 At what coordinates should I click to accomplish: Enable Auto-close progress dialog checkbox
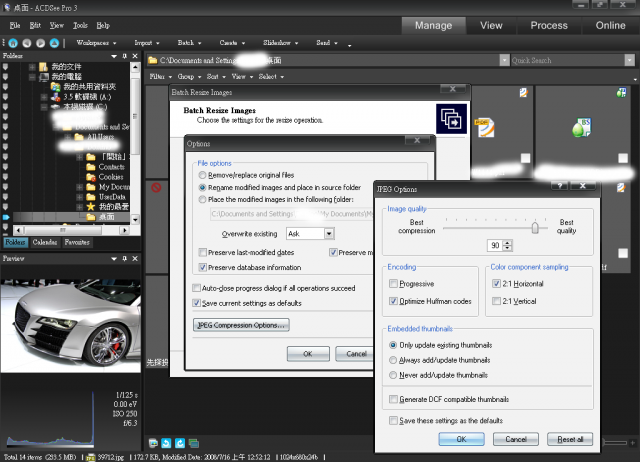pos(196,288)
